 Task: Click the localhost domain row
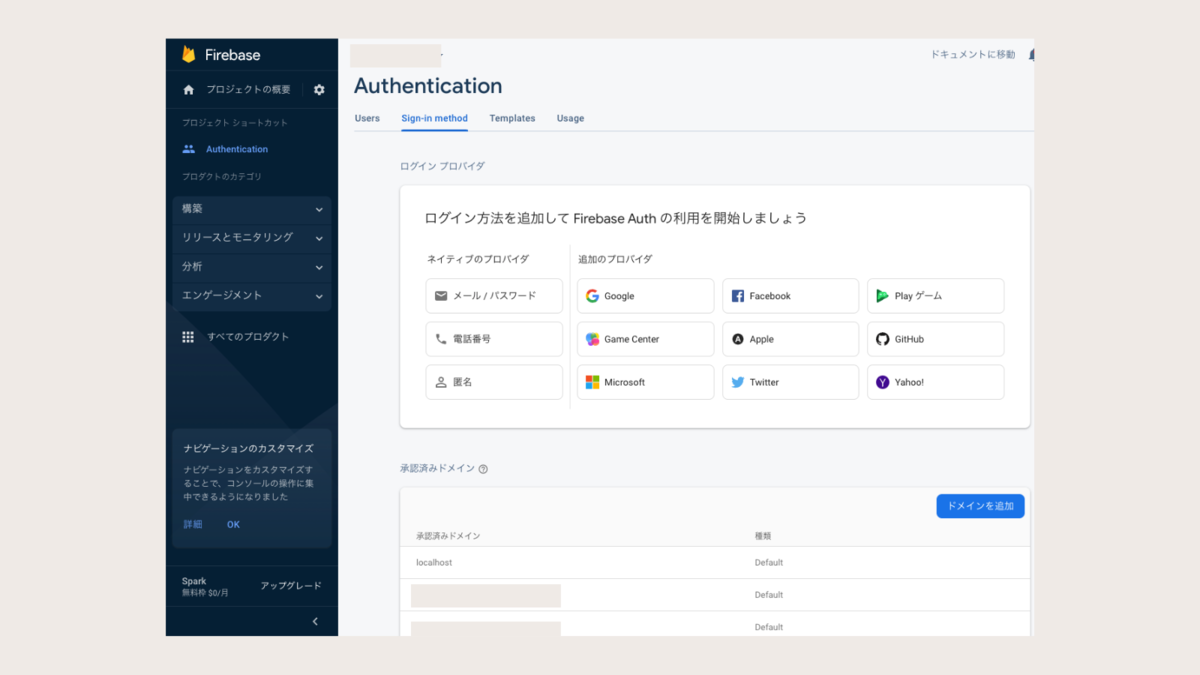tap(714, 563)
